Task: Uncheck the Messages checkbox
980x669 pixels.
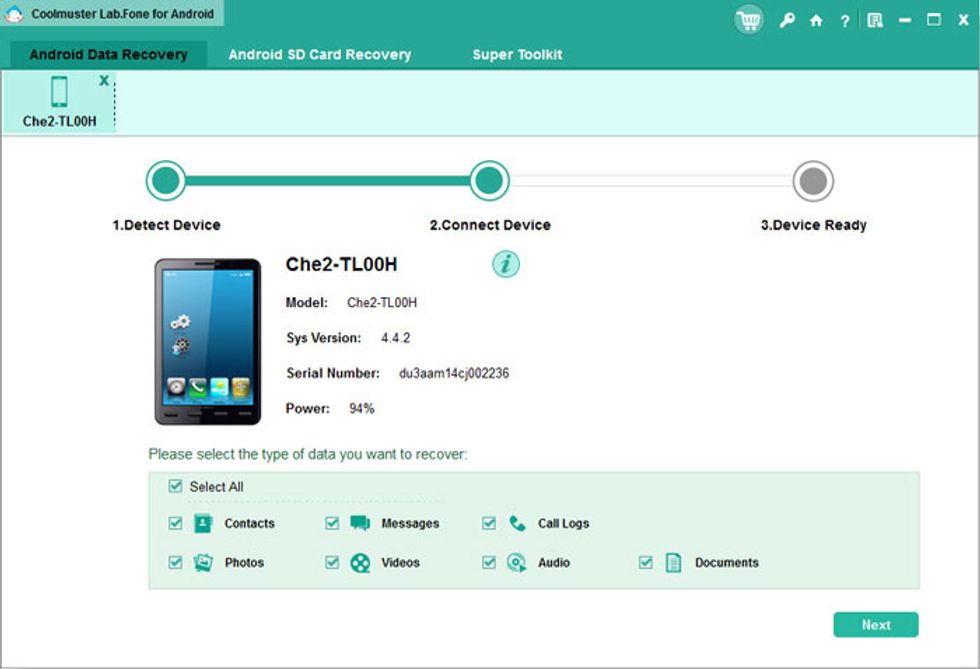Action: (x=332, y=523)
